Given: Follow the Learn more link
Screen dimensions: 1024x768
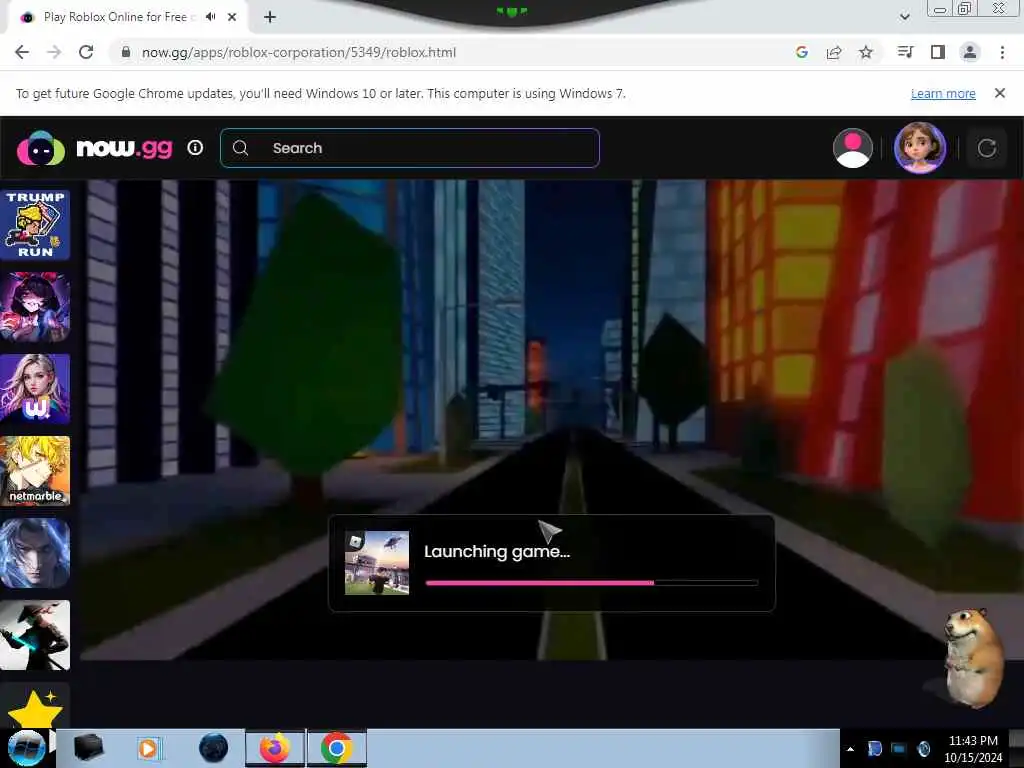Looking at the screenshot, I should (943, 93).
